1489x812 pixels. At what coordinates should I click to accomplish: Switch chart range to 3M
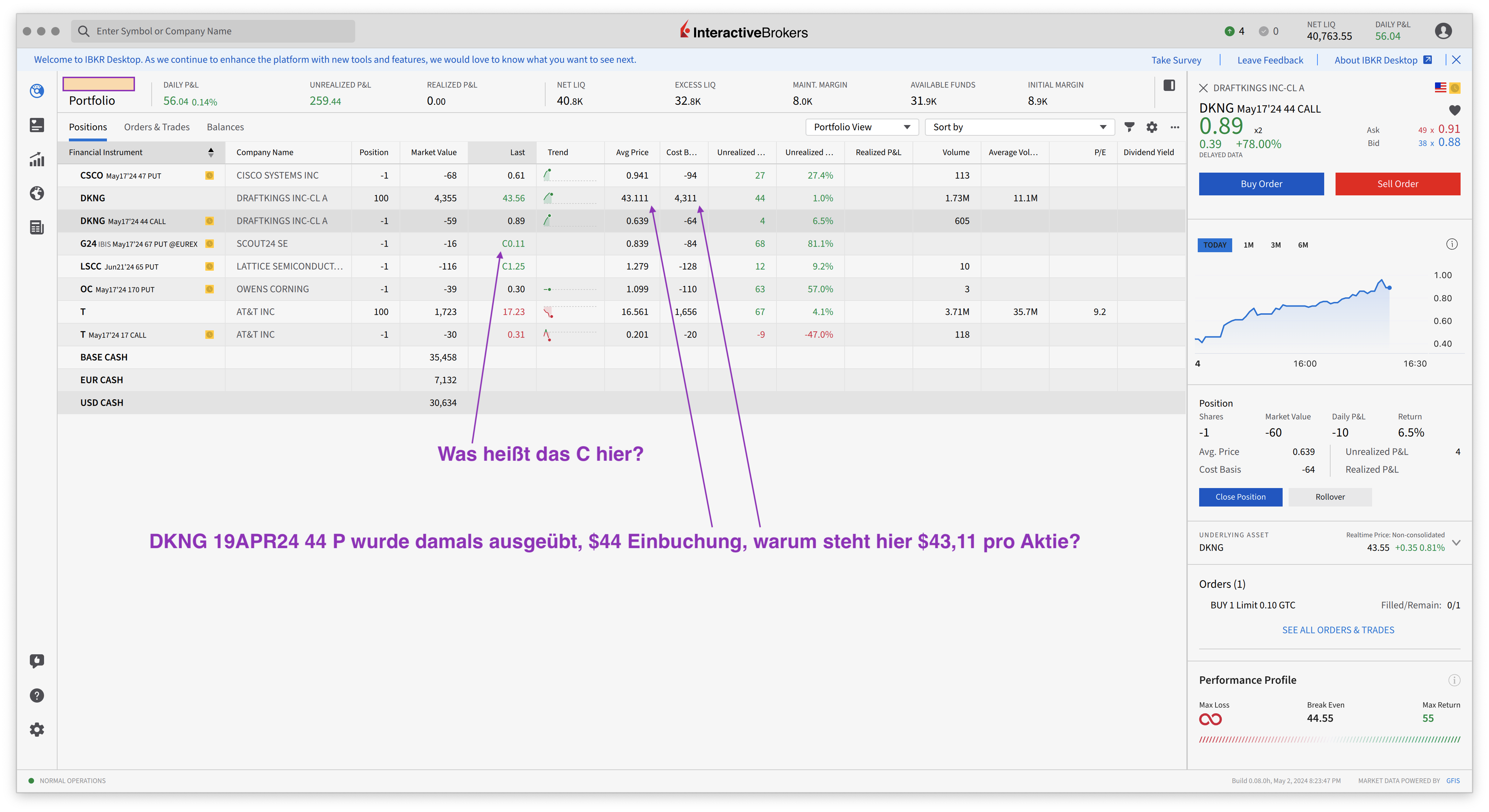(1275, 245)
